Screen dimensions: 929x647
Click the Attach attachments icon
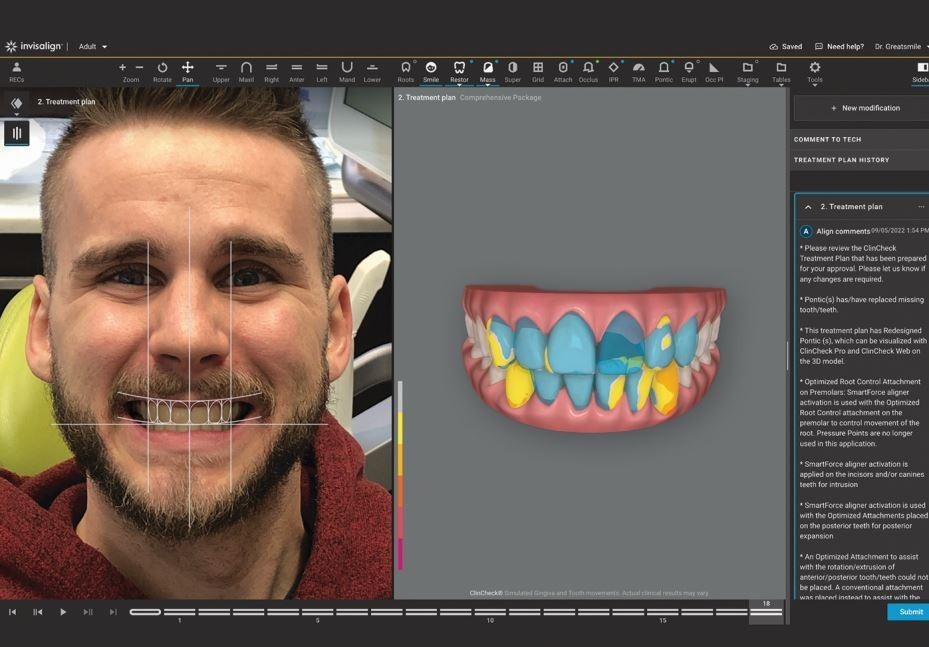[x=563, y=72]
